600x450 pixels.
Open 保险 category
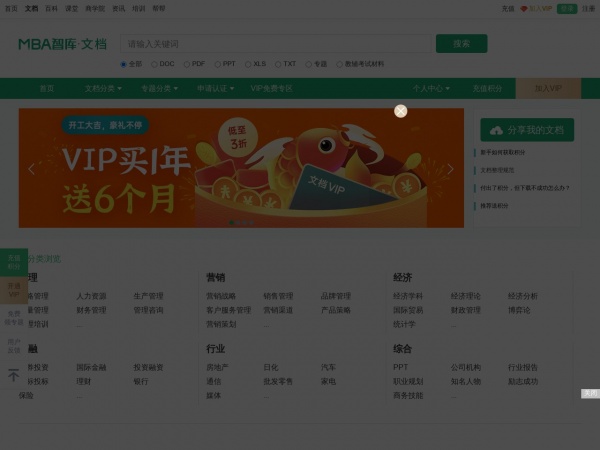coord(26,396)
